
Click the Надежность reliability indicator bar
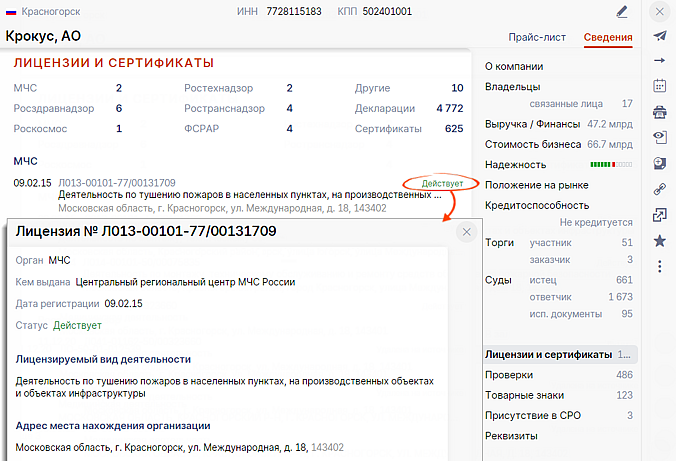pyautogui.click(x=611, y=164)
